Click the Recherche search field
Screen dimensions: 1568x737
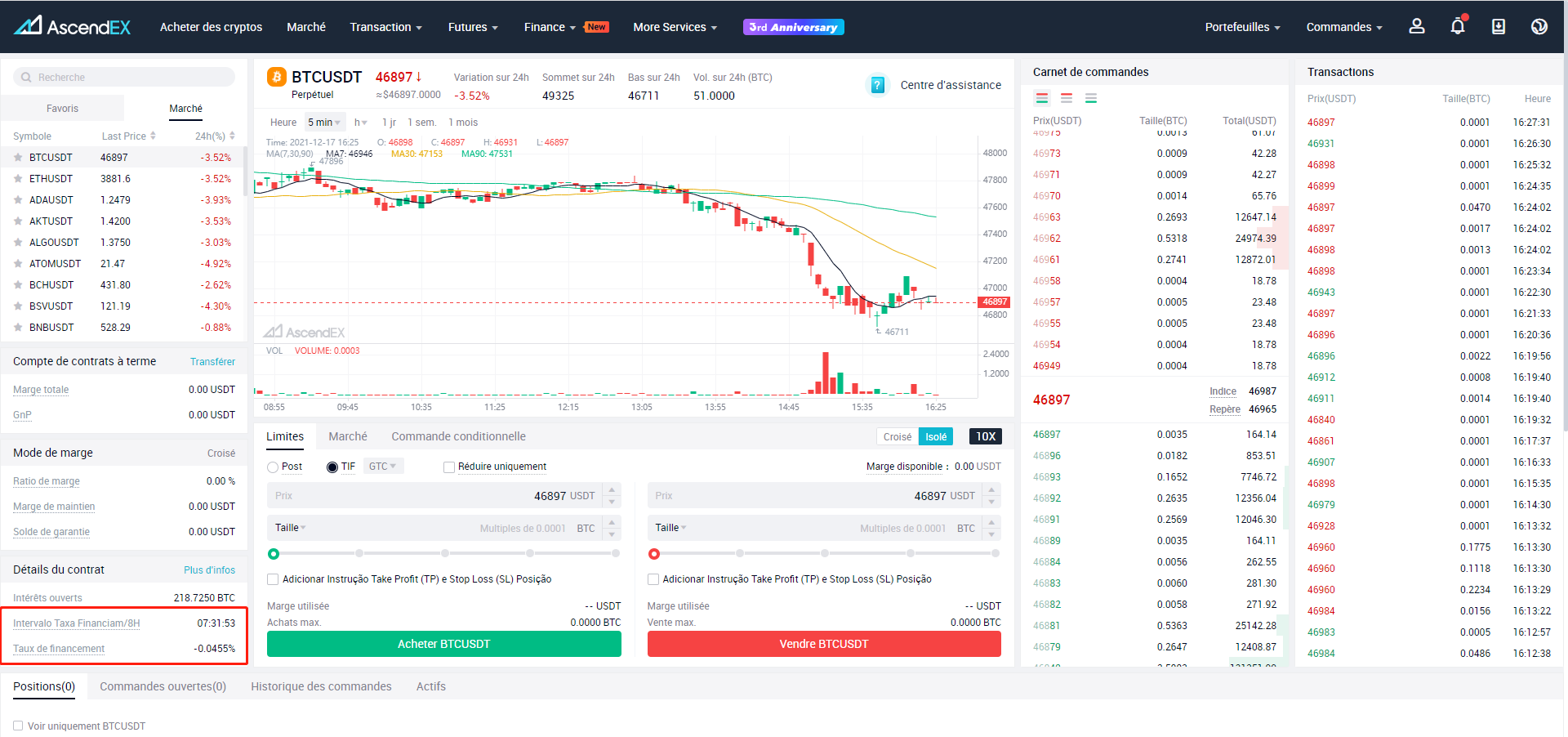[x=124, y=78]
